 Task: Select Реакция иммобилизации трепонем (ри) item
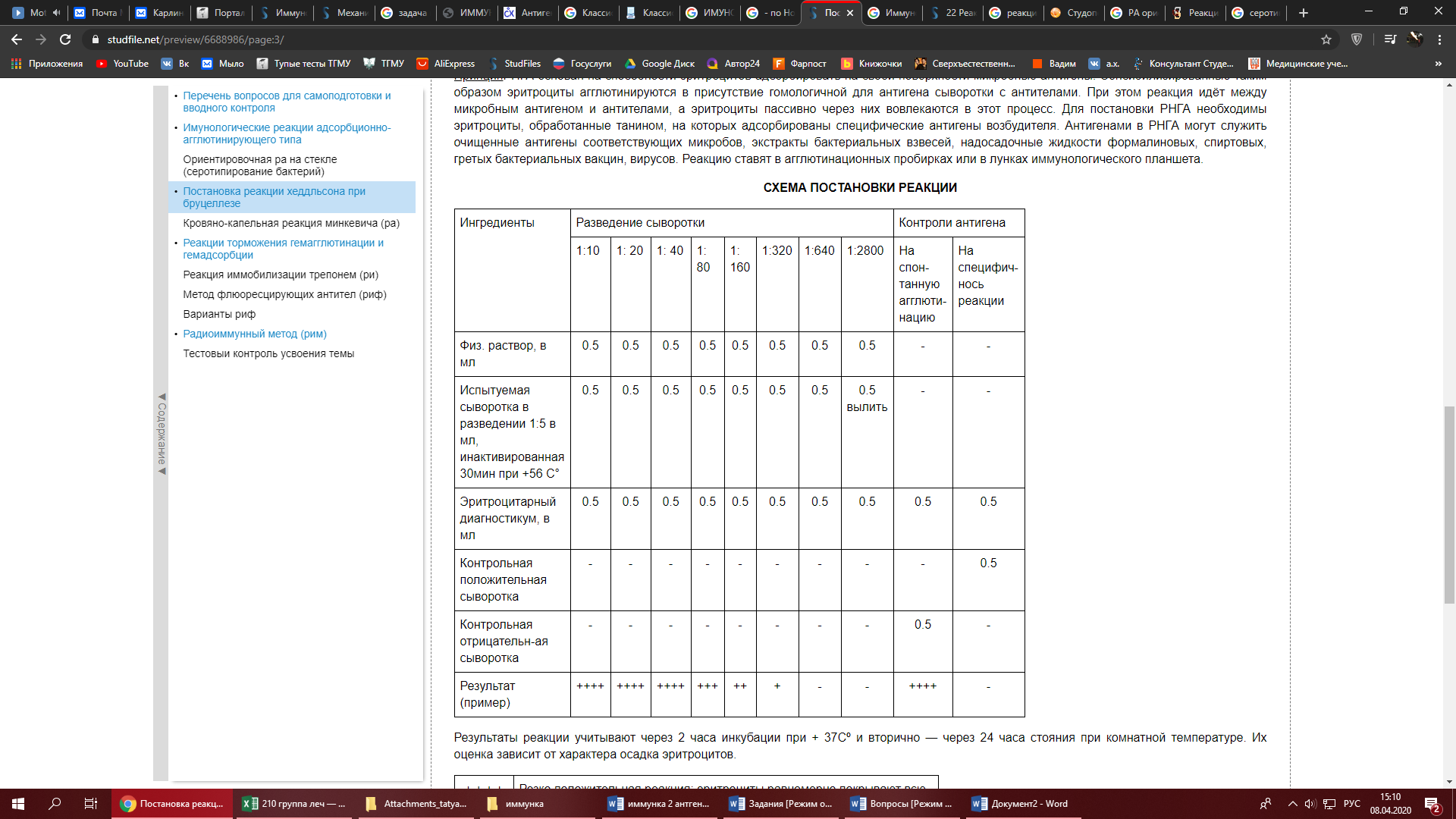pyautogui.click(x=280, y=275)
